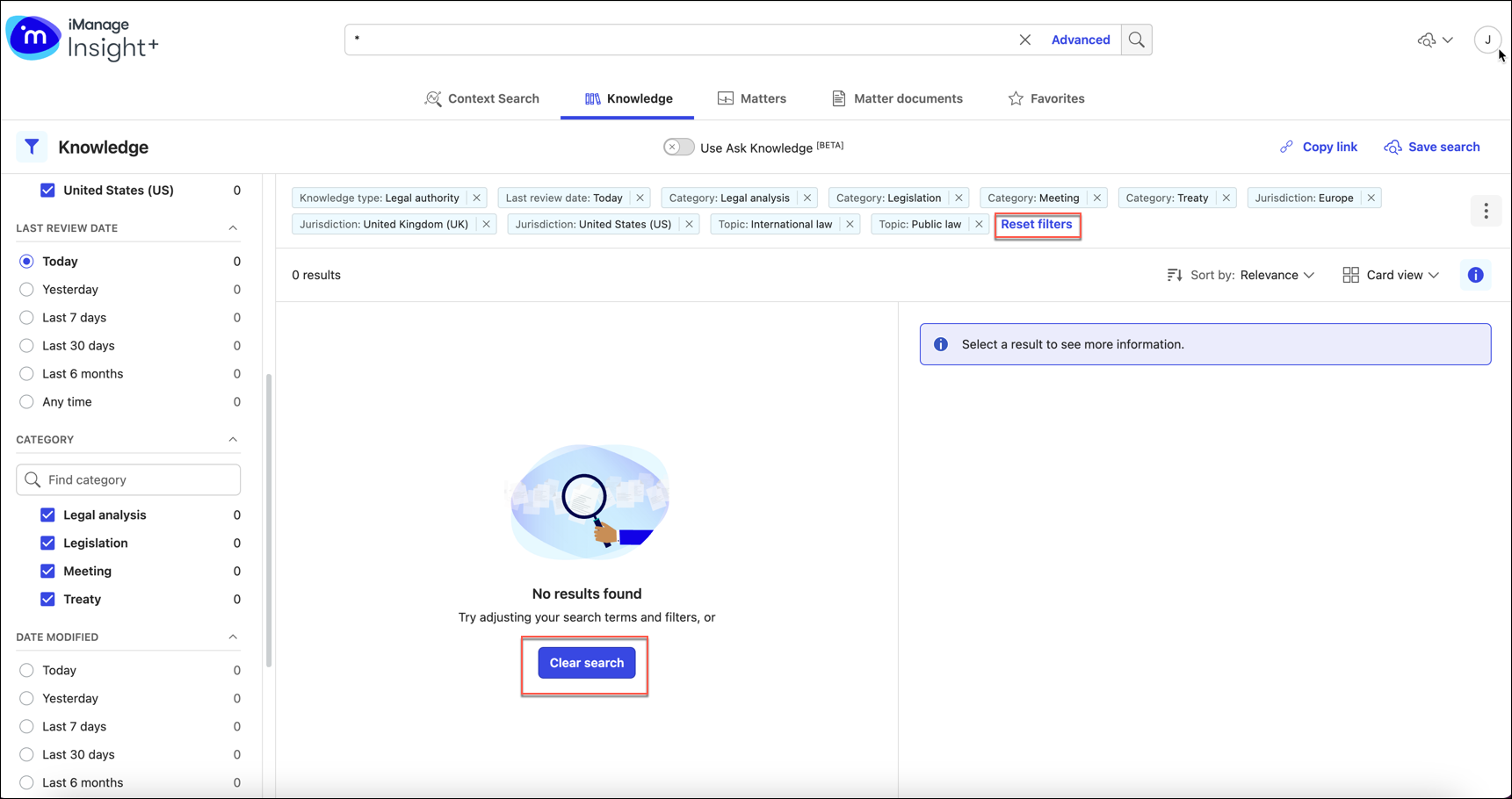
Task: Click the blue info panel icon
Action: 1475,275
